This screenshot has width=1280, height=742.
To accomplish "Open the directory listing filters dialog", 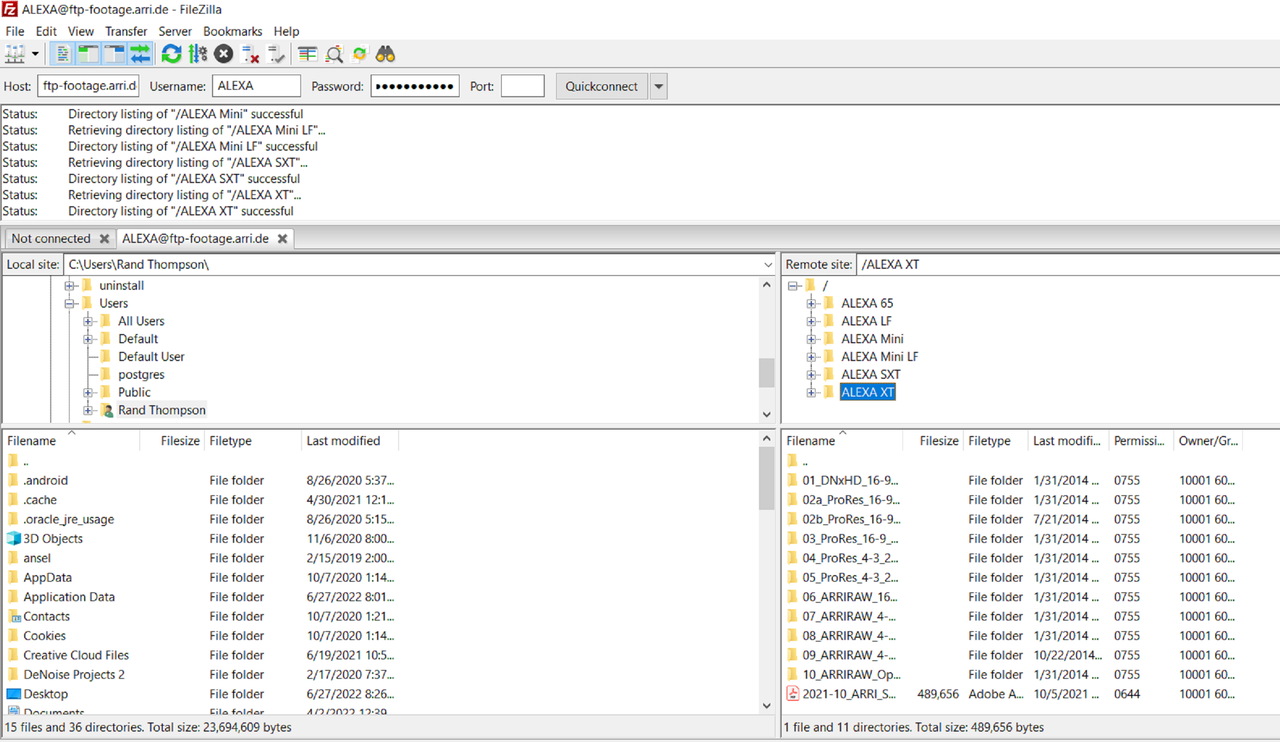I will click(308, 54).
